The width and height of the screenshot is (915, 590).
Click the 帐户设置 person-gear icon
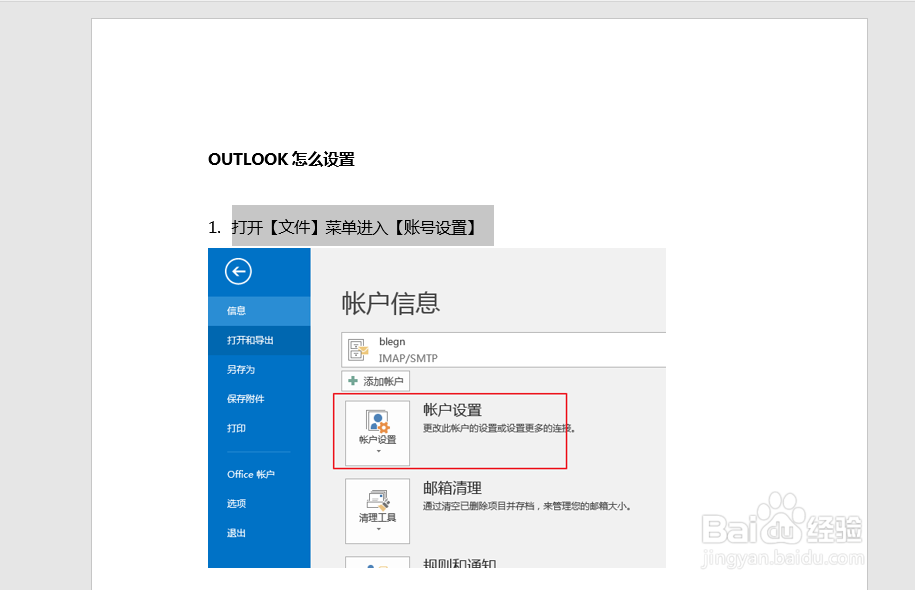pyautogui.click(x=378, y=421)
